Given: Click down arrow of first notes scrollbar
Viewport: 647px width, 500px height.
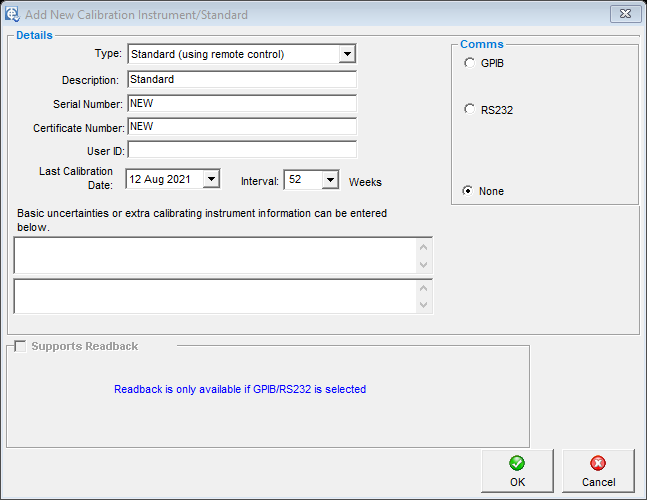Looking at the screenshot, I should coord(424,264).
